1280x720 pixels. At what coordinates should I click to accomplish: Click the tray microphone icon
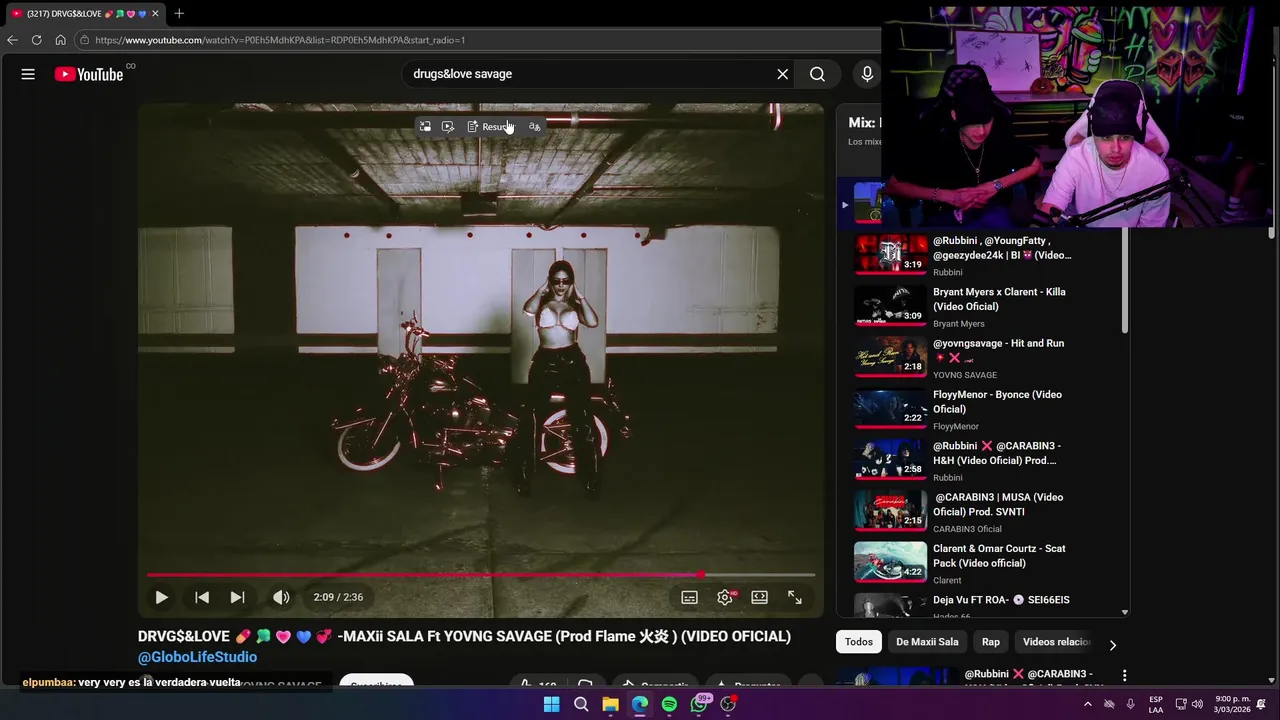click(1131, 704)
